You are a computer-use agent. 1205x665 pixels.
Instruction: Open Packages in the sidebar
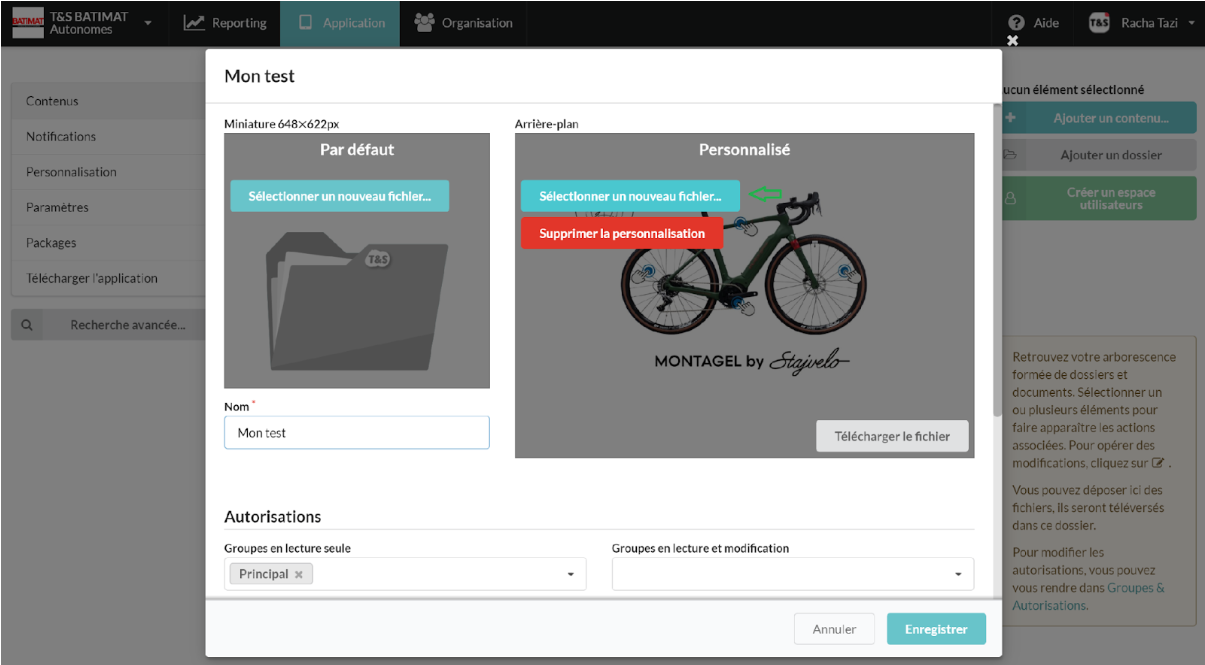click(108, 243)
